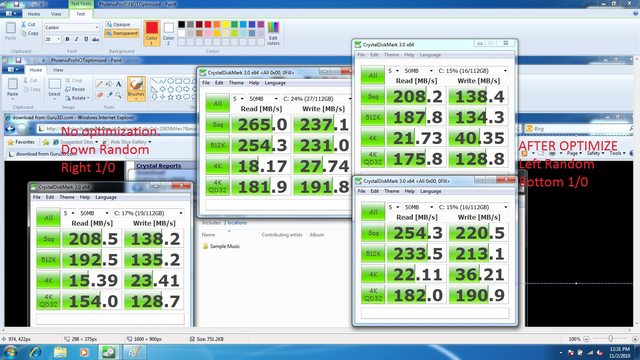Click the zoom slider in status bar

(611, 339)
